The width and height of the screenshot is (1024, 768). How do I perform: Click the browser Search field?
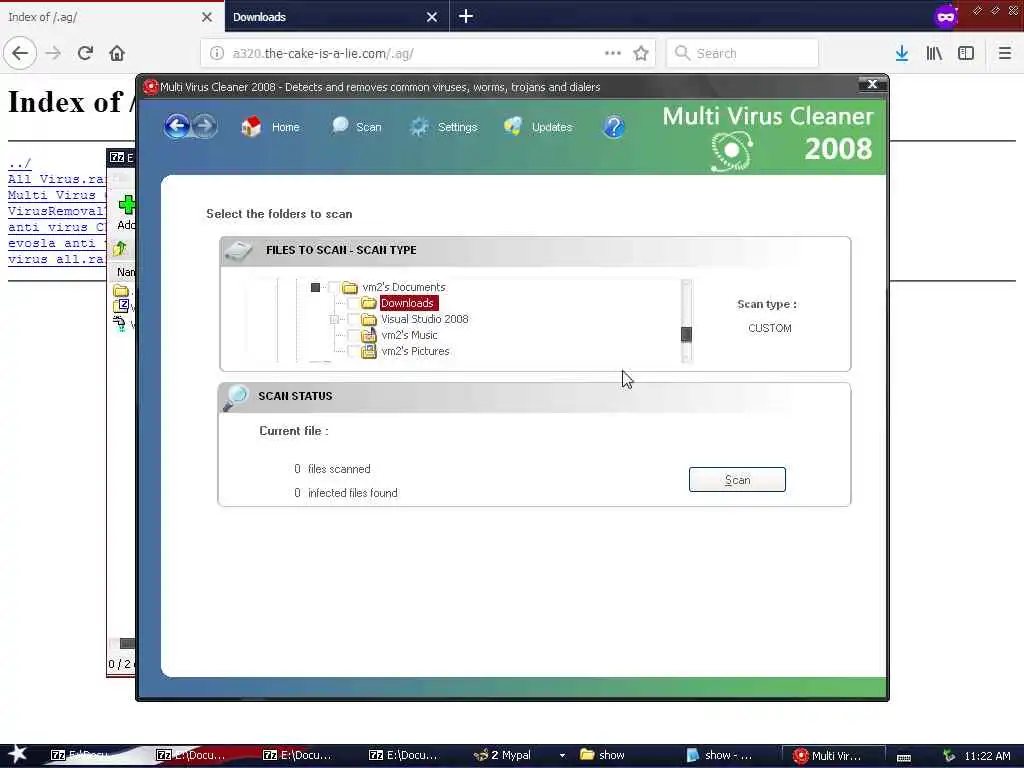pyautogui.click(x=743, y=54)
